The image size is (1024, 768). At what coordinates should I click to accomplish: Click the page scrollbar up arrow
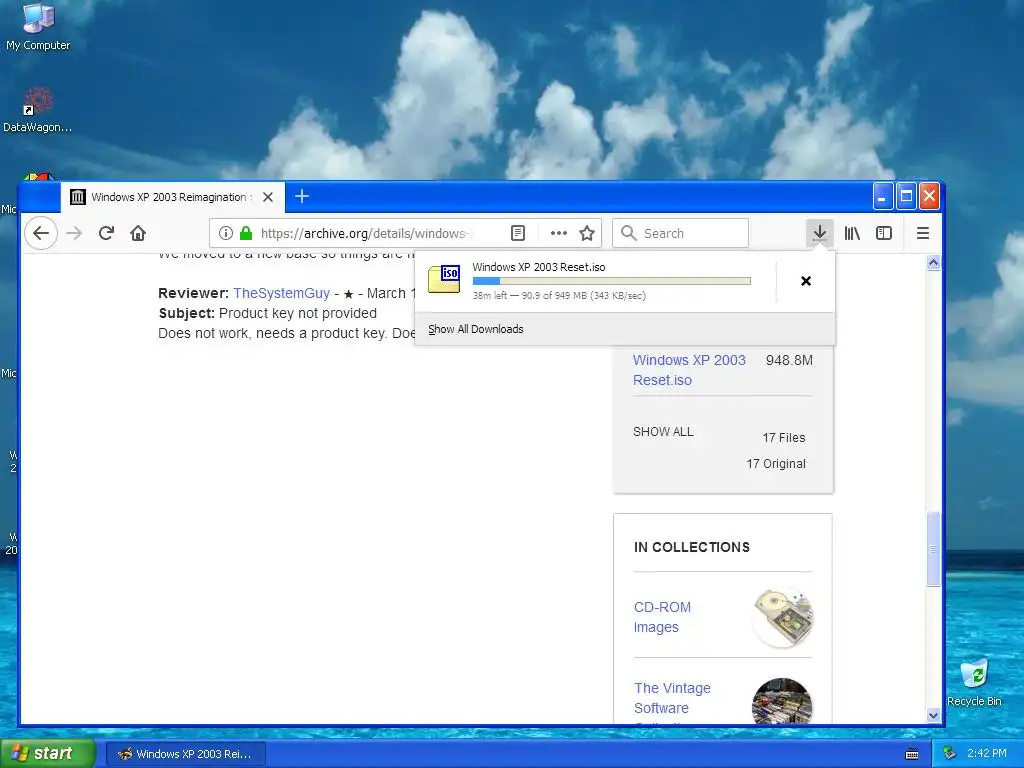tap(933, 263)
